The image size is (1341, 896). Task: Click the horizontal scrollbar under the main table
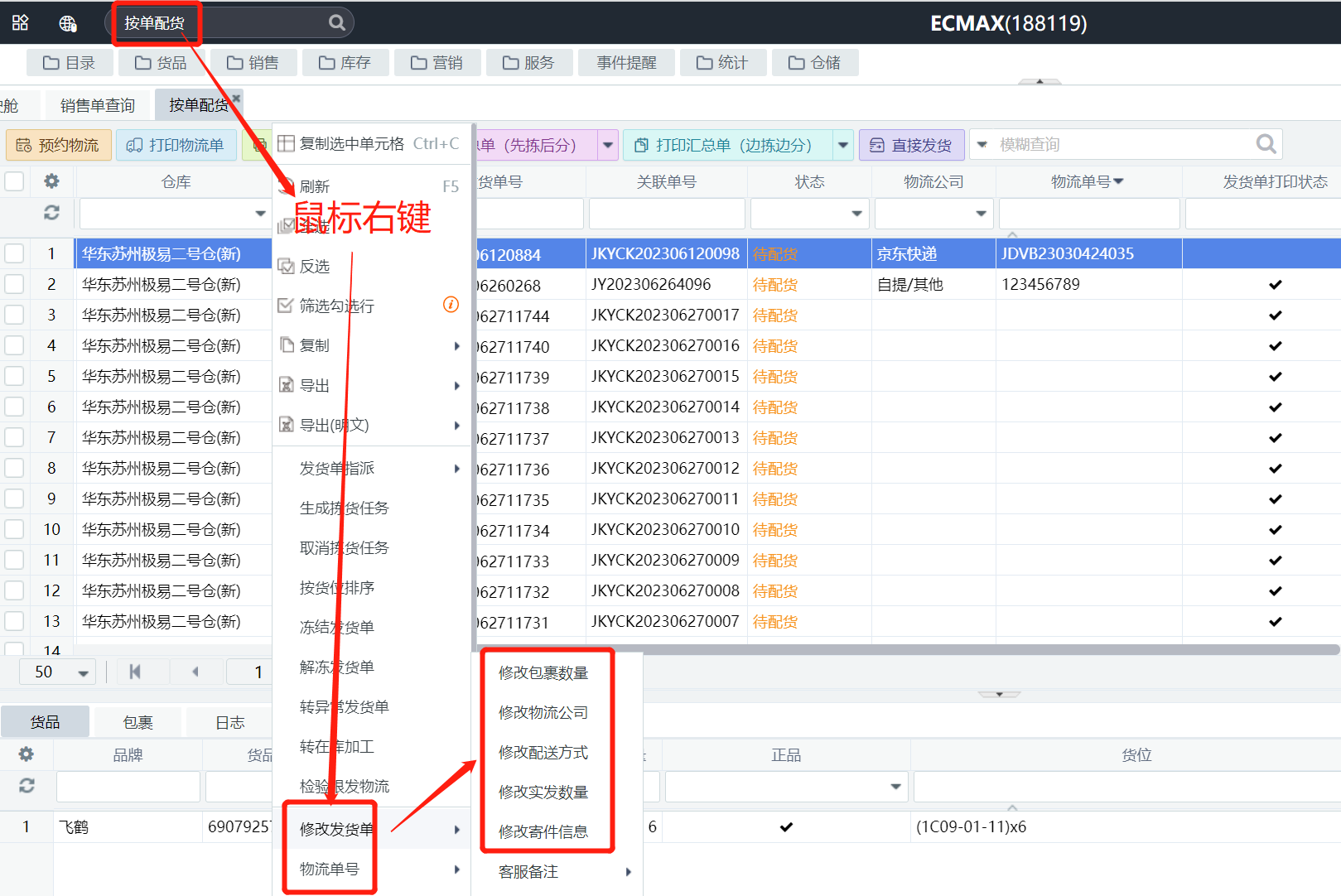[908, 650]
